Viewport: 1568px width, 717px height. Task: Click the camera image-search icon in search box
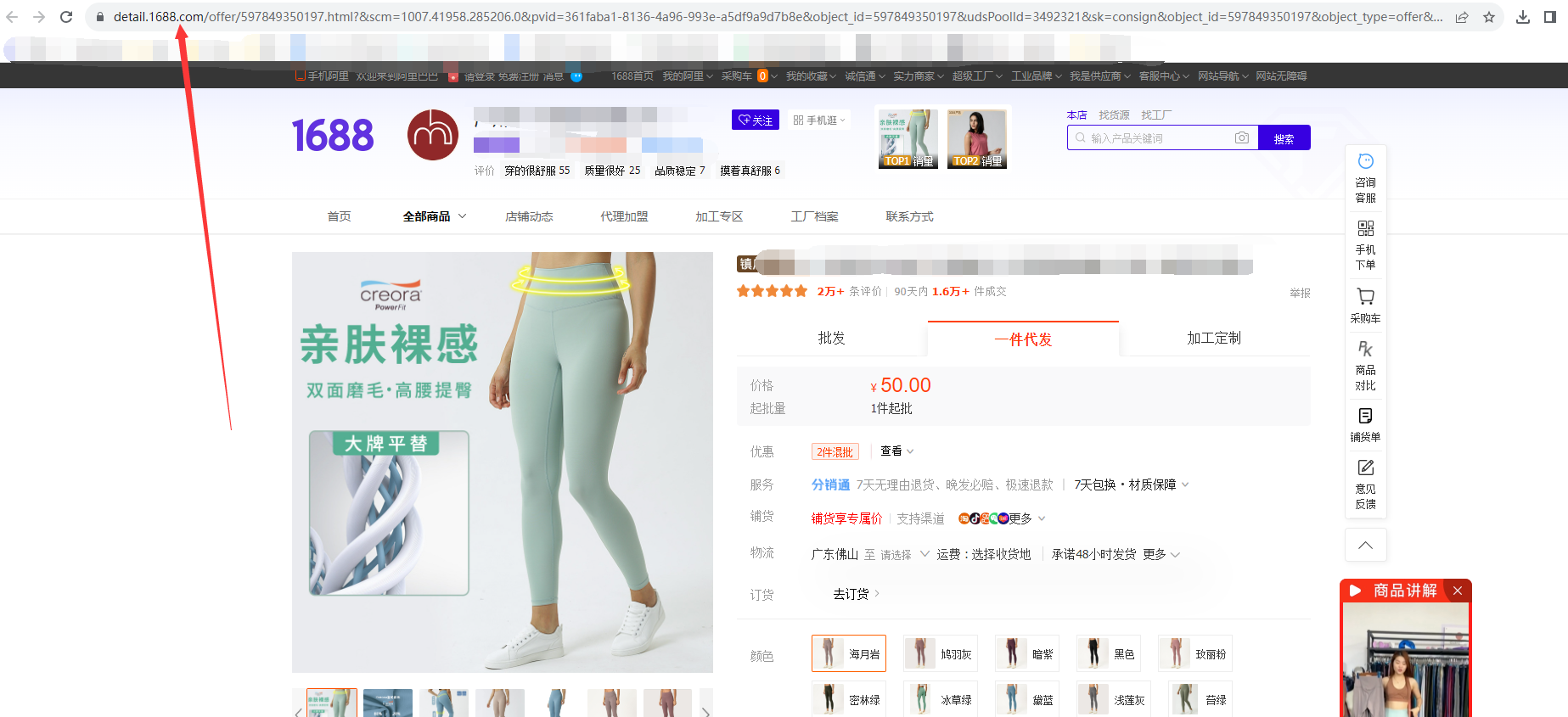[1241, 137]
